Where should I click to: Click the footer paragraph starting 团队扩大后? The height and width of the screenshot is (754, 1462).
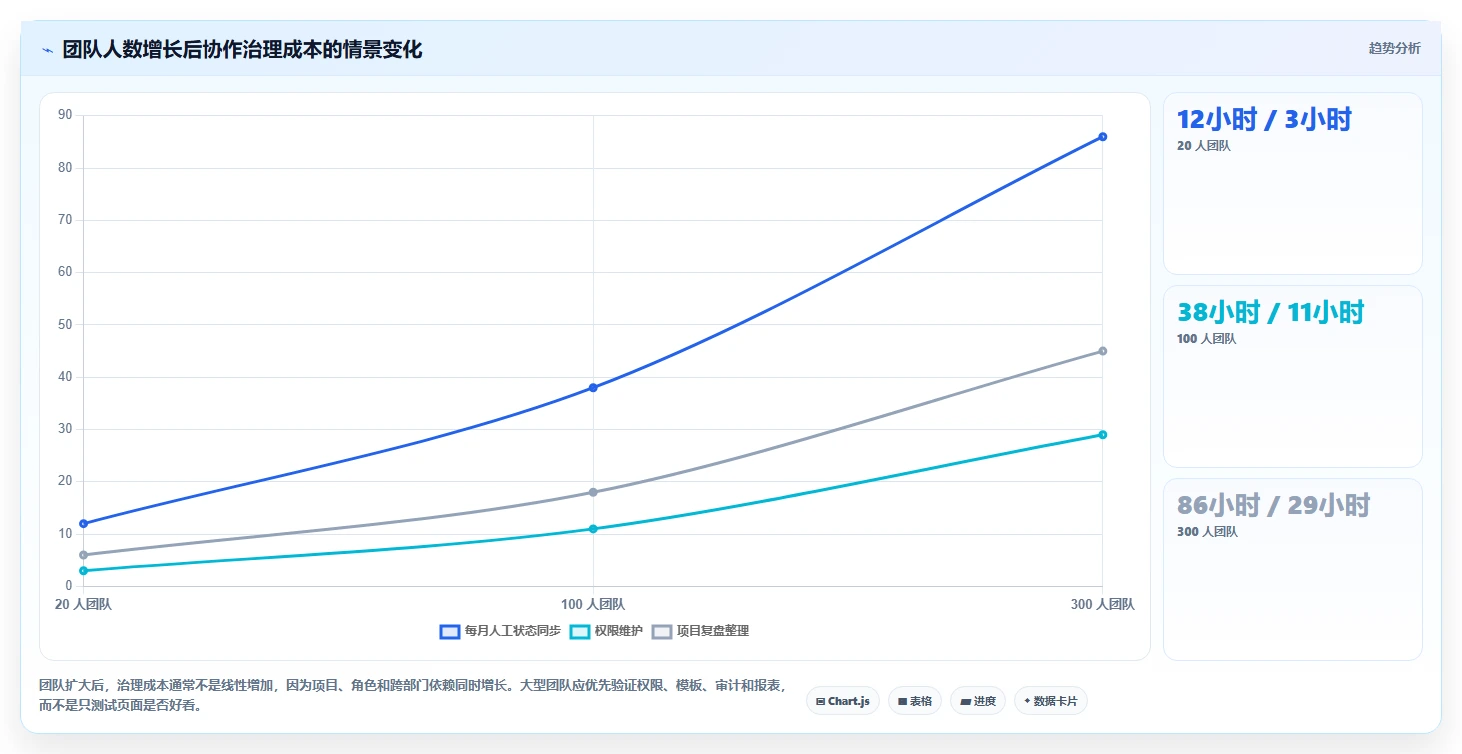(412, 695)
